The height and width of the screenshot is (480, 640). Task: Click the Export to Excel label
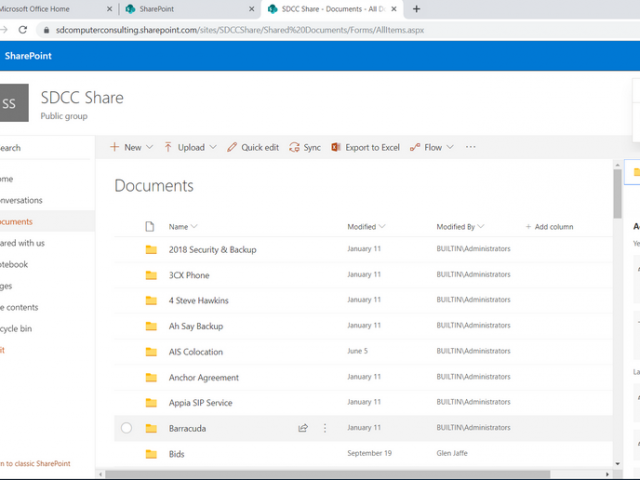pos(372,147)
